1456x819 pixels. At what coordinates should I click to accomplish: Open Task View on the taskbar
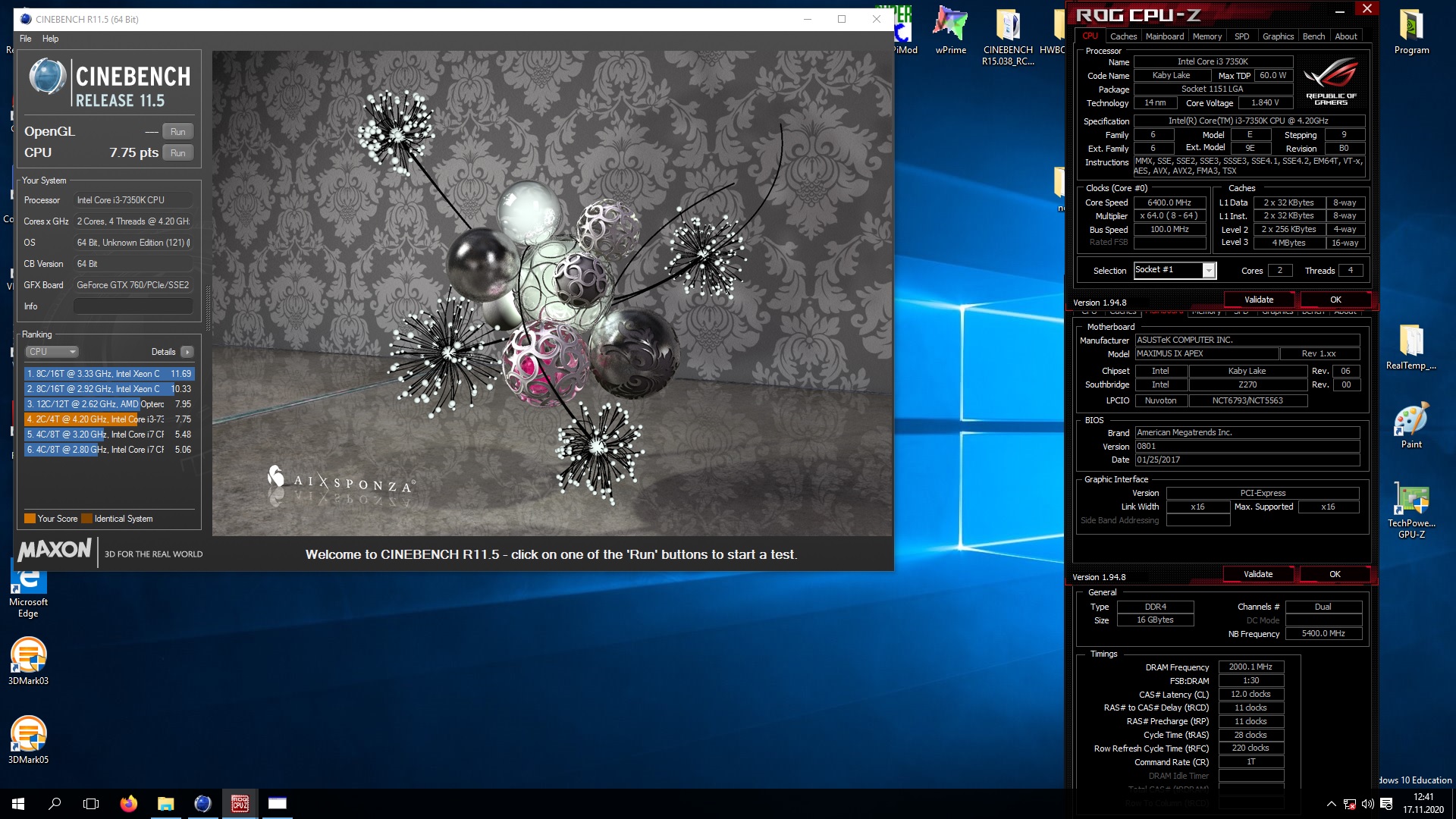coord(91,804)
